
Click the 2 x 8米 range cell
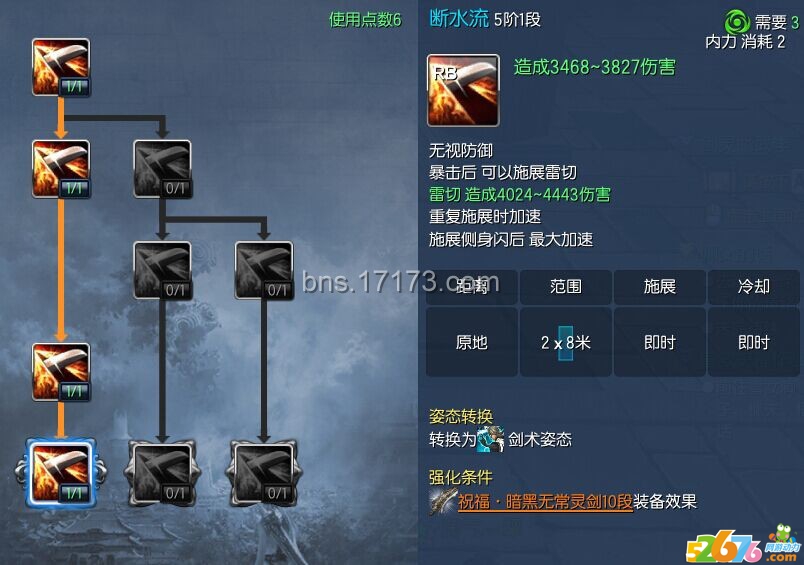pyautogui.click(x=566, y=342)
